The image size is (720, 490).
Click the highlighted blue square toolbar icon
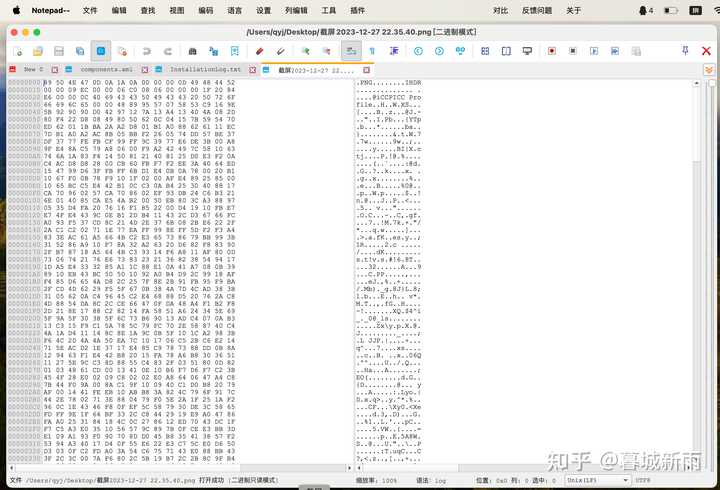pyautogui.click(x=101, y=51)
